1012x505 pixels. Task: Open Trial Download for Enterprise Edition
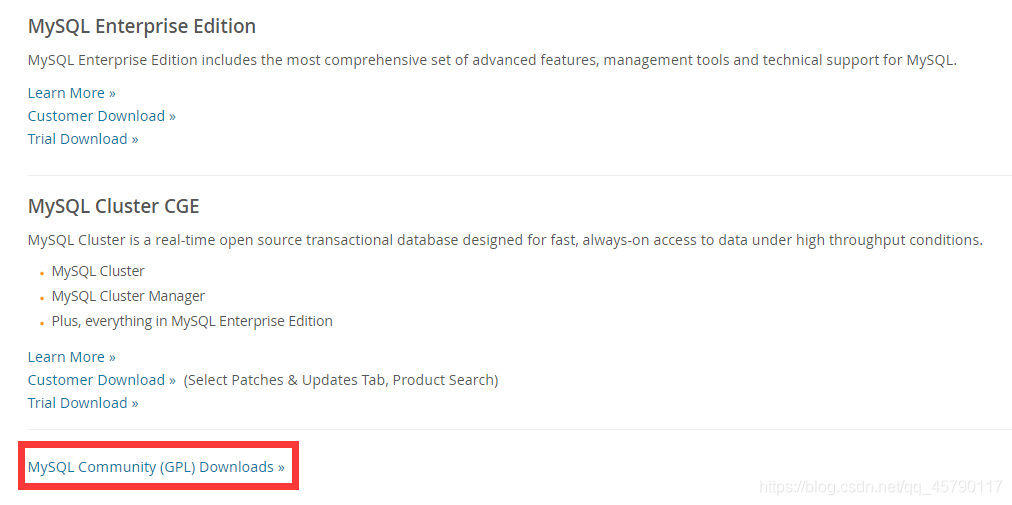click(83, 139)
